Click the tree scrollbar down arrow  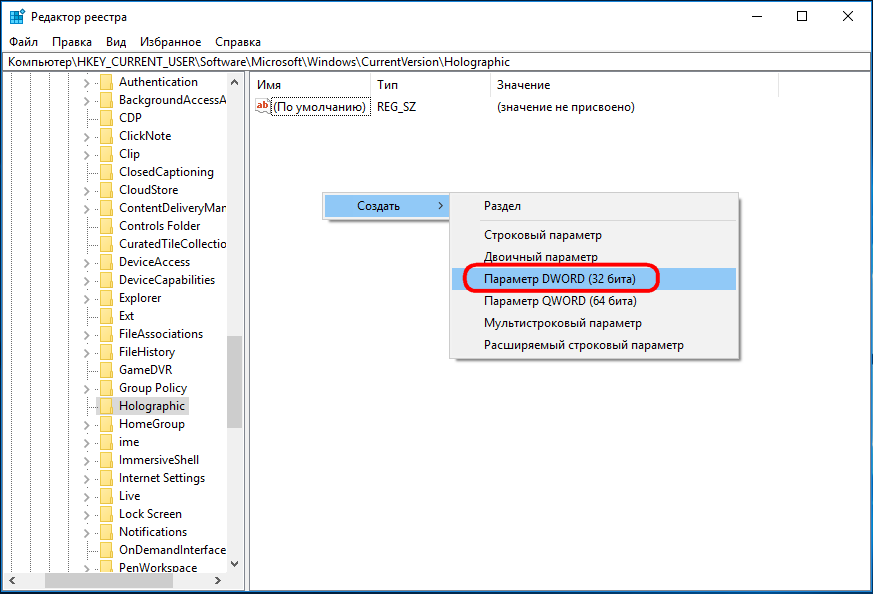tap(234, 563)
